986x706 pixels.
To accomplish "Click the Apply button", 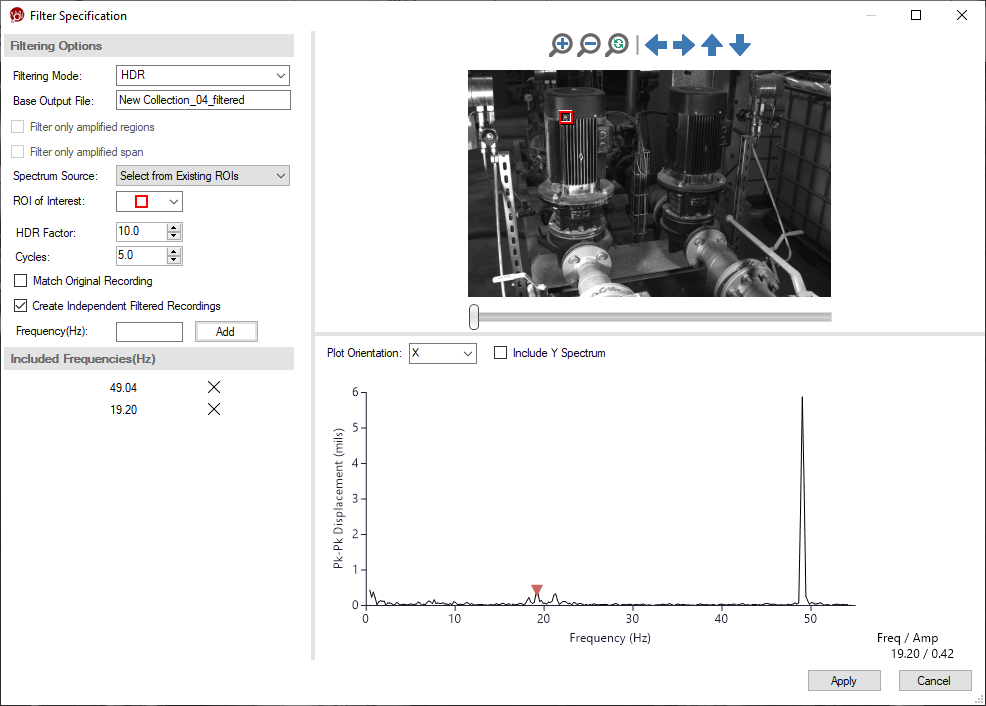I will point(843,680).
